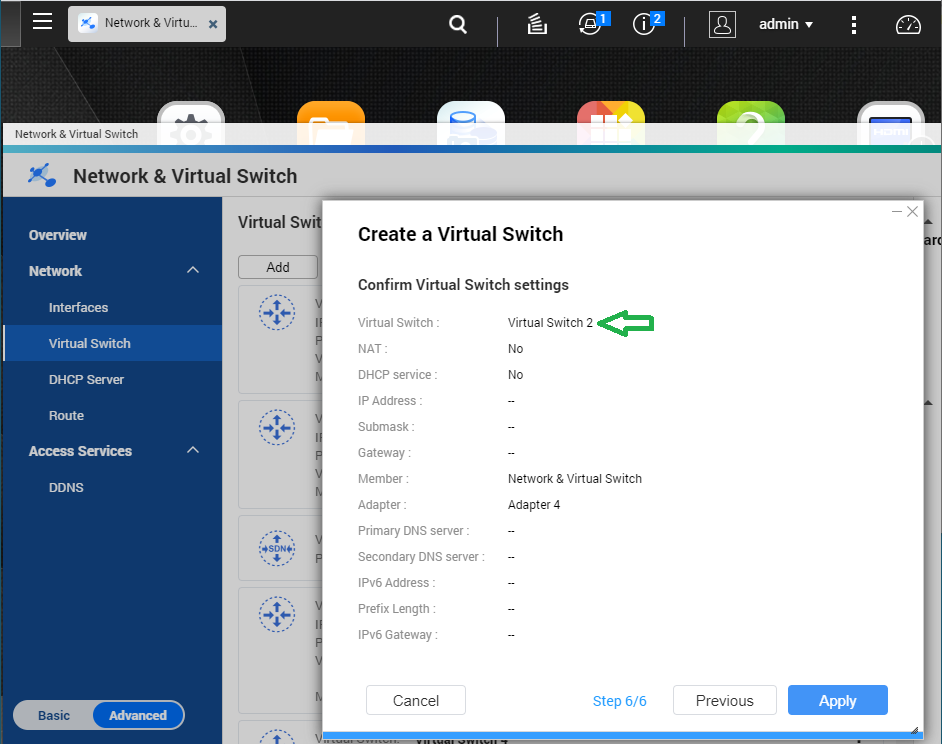942x744 pixels.
Task: Click the Virtual Switch 2 value
Action: (x=550, y=323)
